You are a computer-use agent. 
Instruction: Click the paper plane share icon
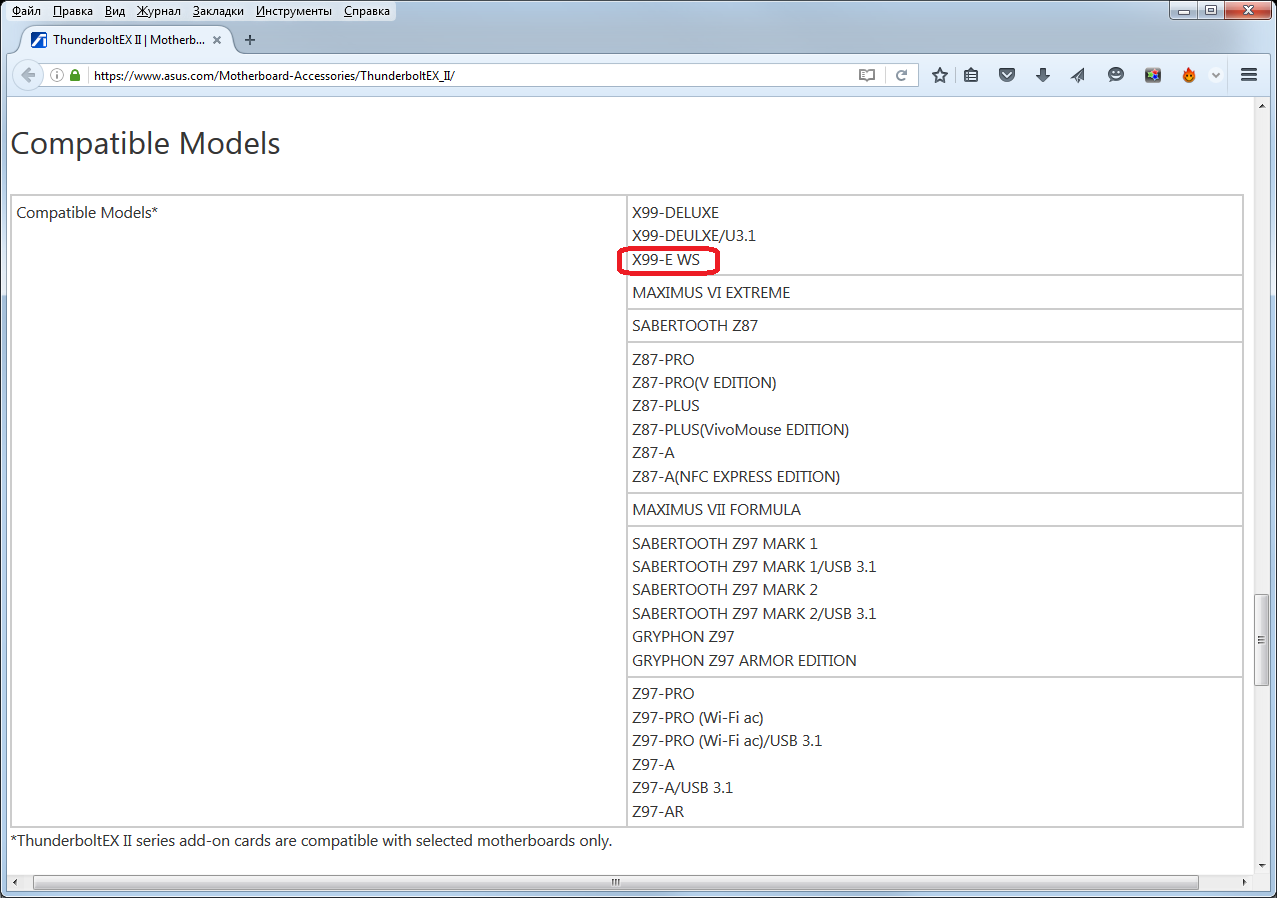pos(1078,75)
